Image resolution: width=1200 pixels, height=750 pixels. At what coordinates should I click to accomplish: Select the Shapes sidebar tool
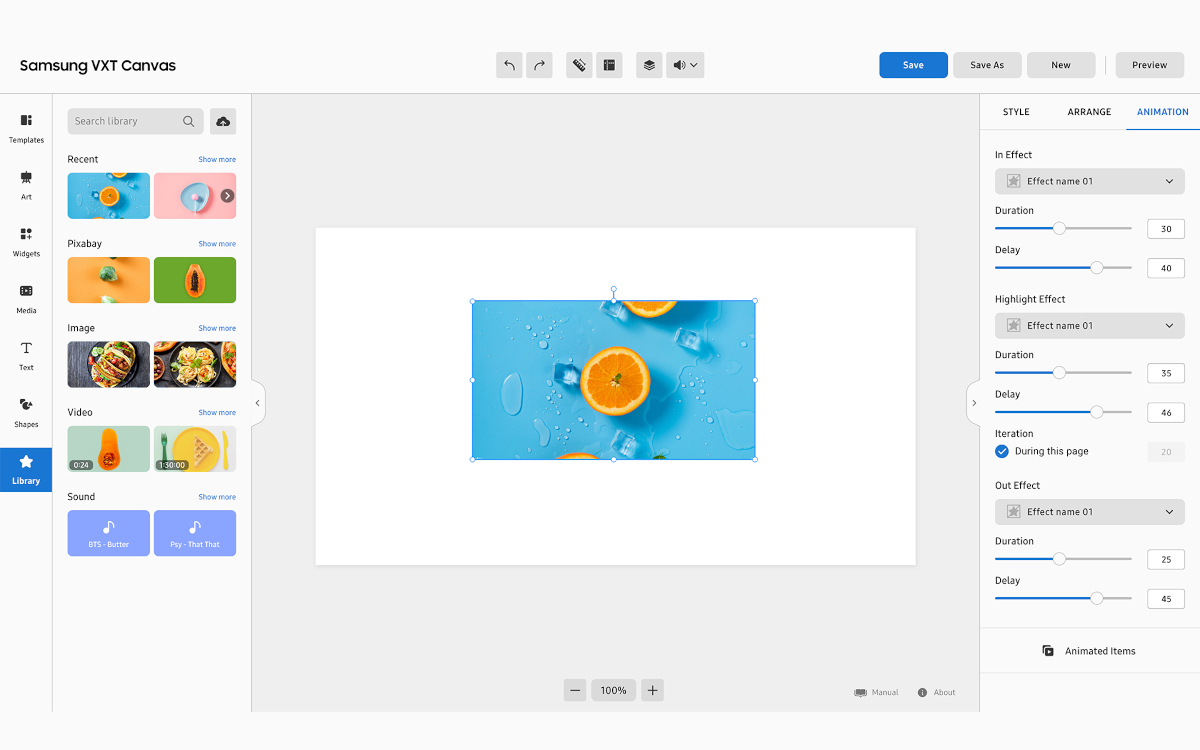26,411
